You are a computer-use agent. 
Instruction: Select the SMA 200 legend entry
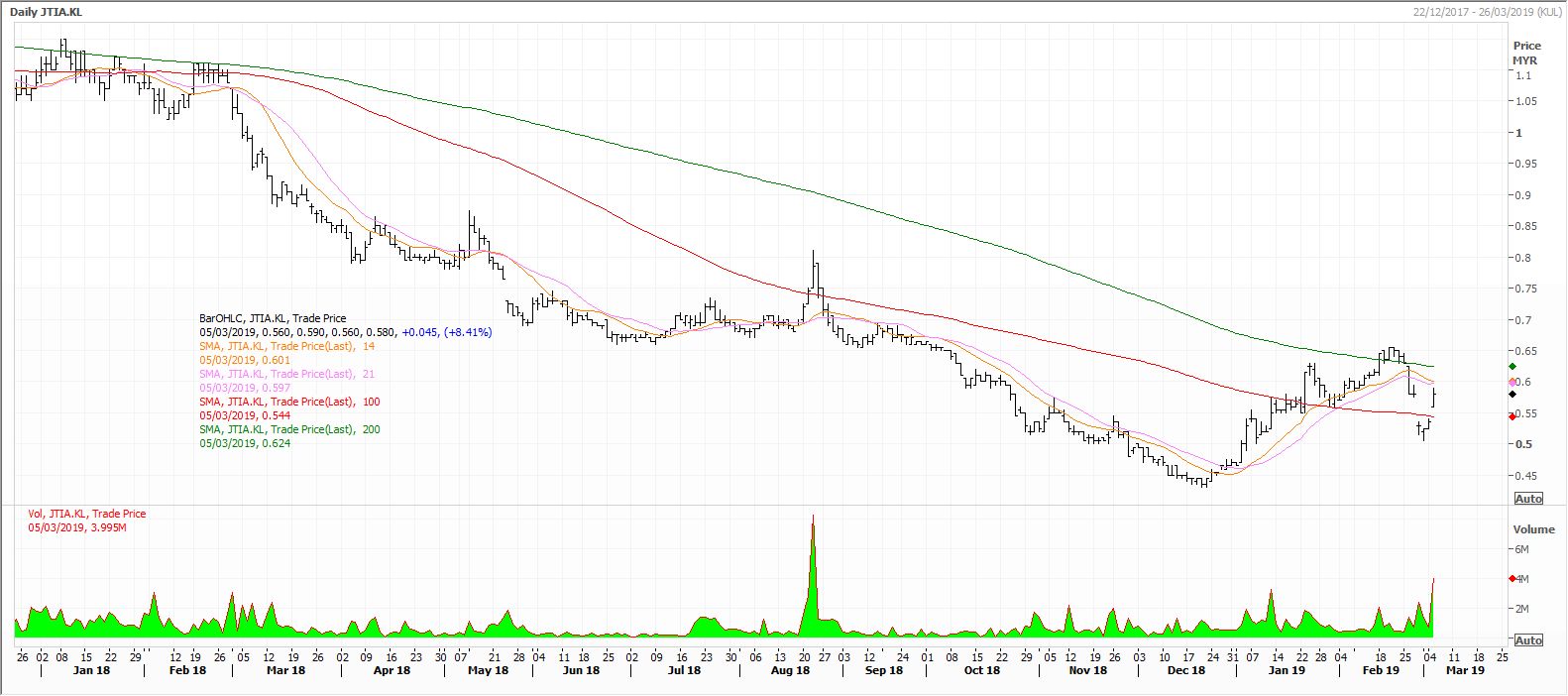tap(290, 429)
